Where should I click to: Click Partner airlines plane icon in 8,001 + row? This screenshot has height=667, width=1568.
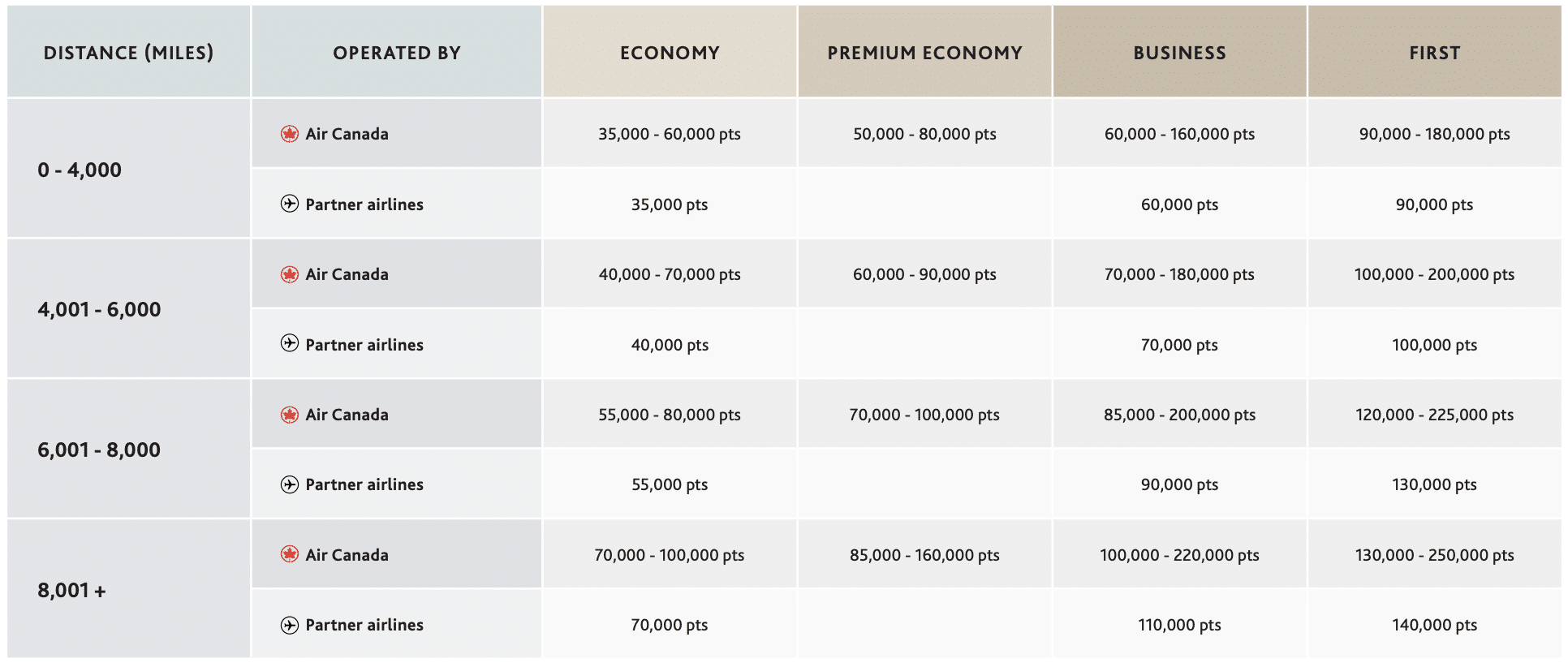point(290,625)
